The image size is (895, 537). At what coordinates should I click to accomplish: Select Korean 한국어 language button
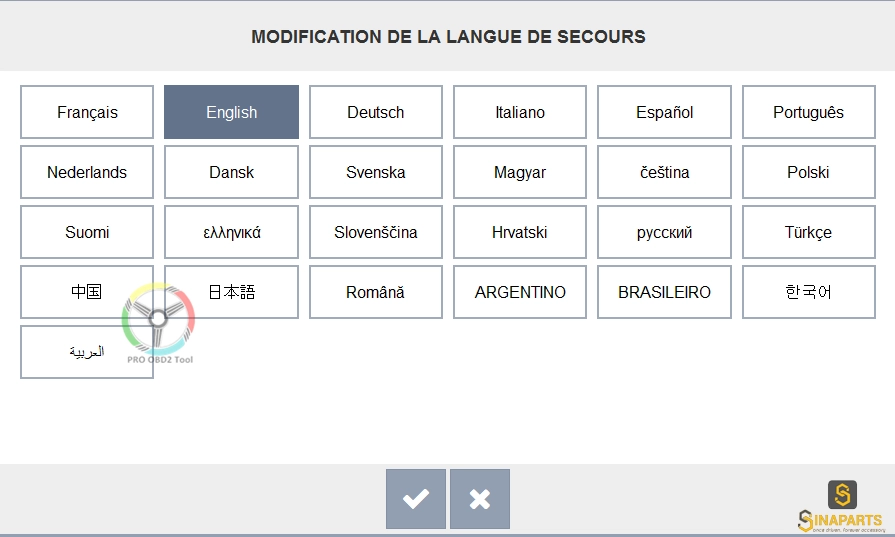pyautogui.click(x=808, y=292)
